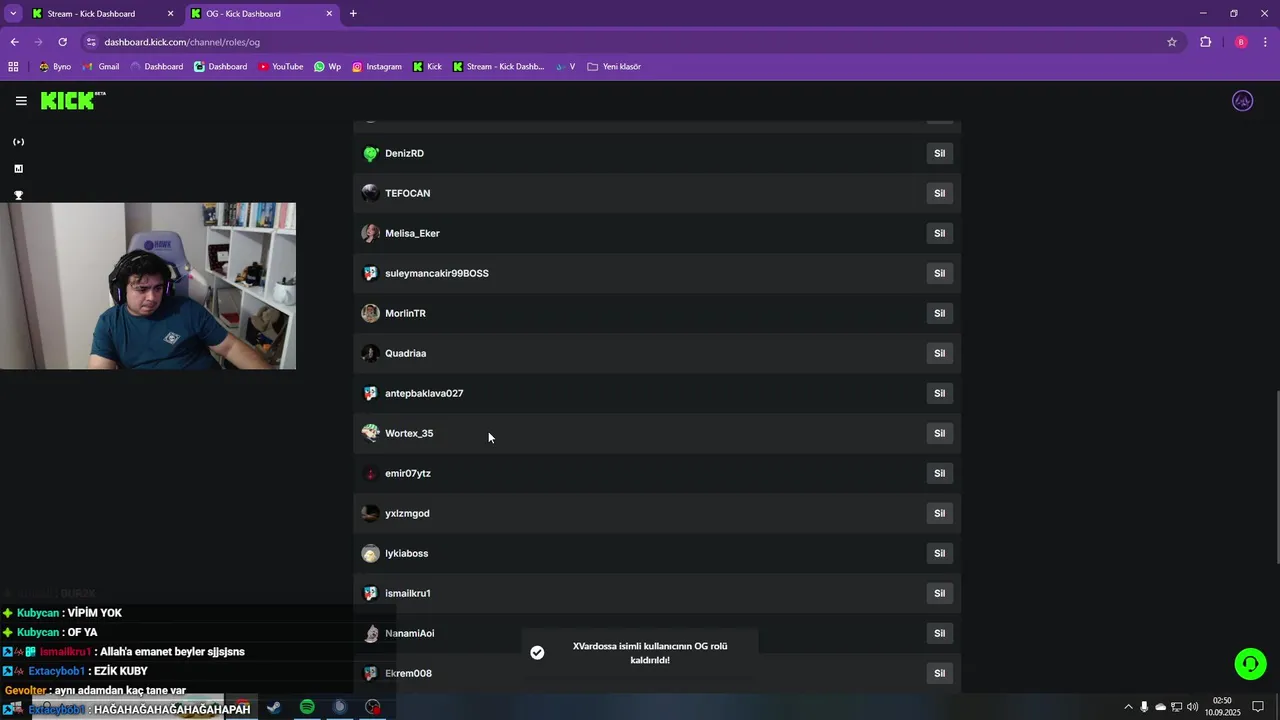Show hidden system tray icons
Viewport: 1280px width, 720px height.
(1128, 707)
